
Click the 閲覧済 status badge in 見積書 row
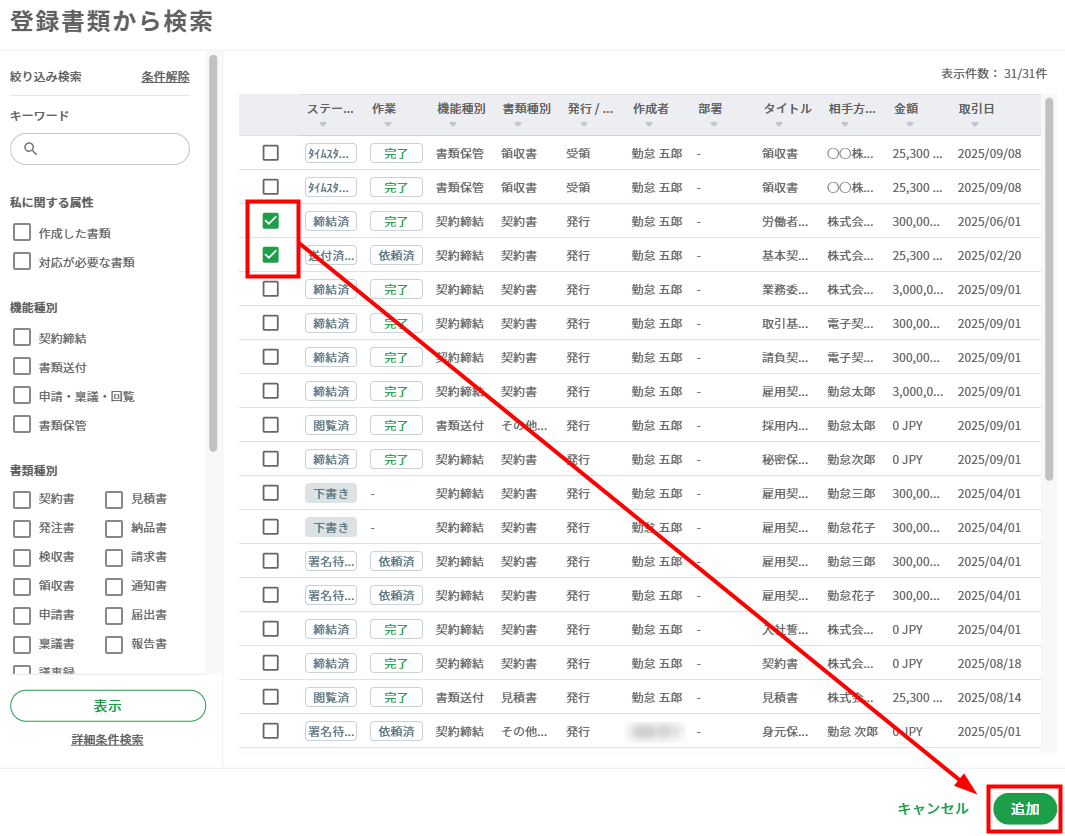331,697
